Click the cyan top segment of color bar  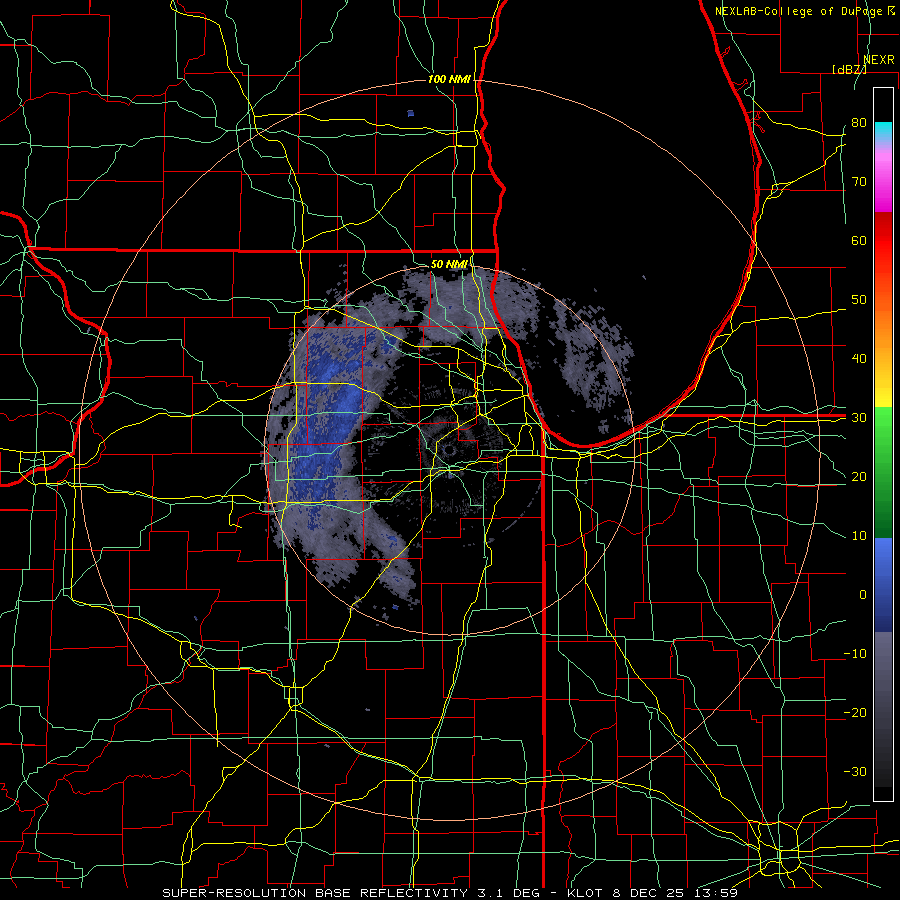[x=883, y=131]
